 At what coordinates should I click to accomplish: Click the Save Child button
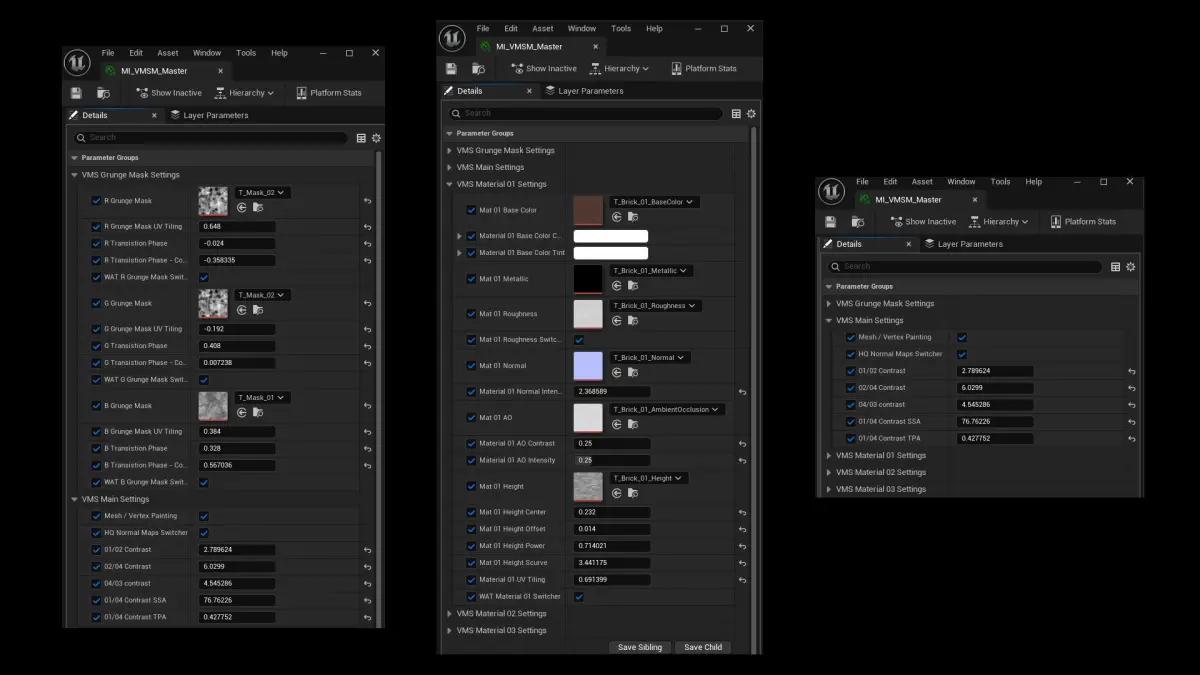703,647
